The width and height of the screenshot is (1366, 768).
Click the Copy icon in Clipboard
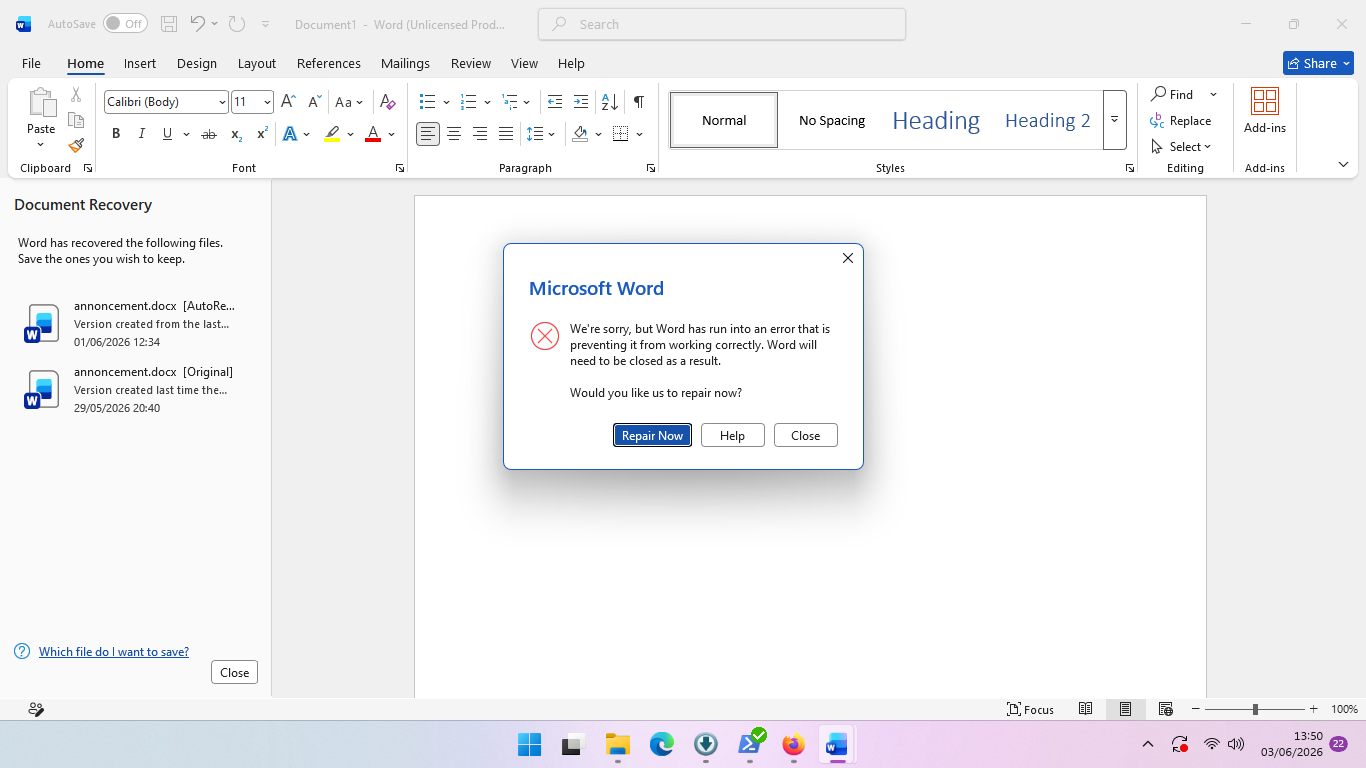(76, 120)
